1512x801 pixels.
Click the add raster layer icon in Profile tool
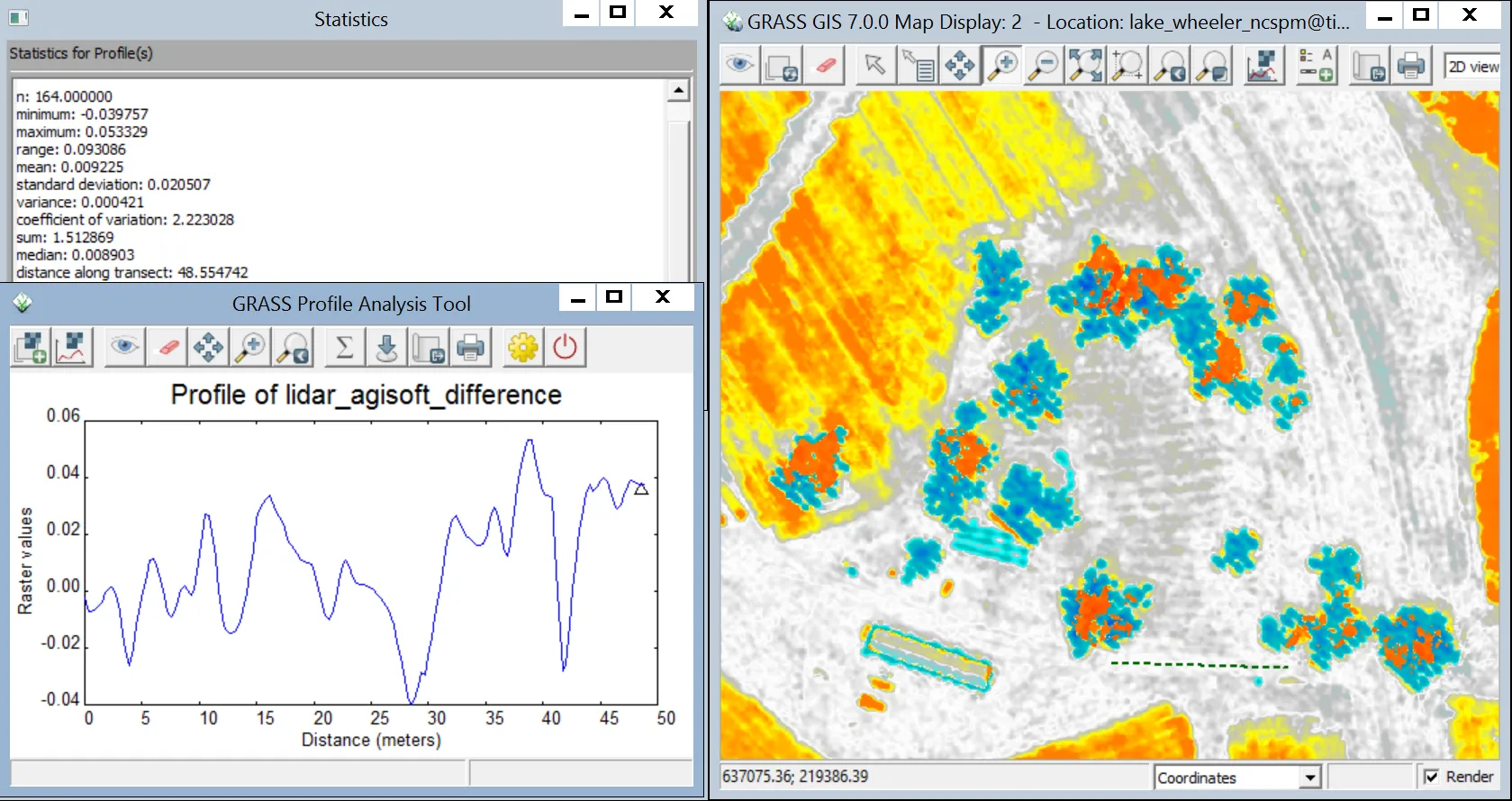31,348
